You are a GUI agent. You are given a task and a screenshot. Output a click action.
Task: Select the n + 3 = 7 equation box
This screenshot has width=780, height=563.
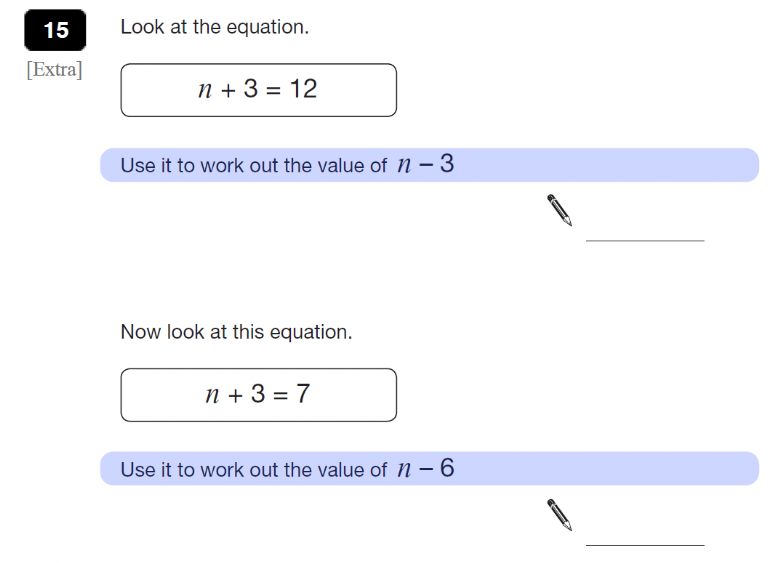click(x=259, y=395)
